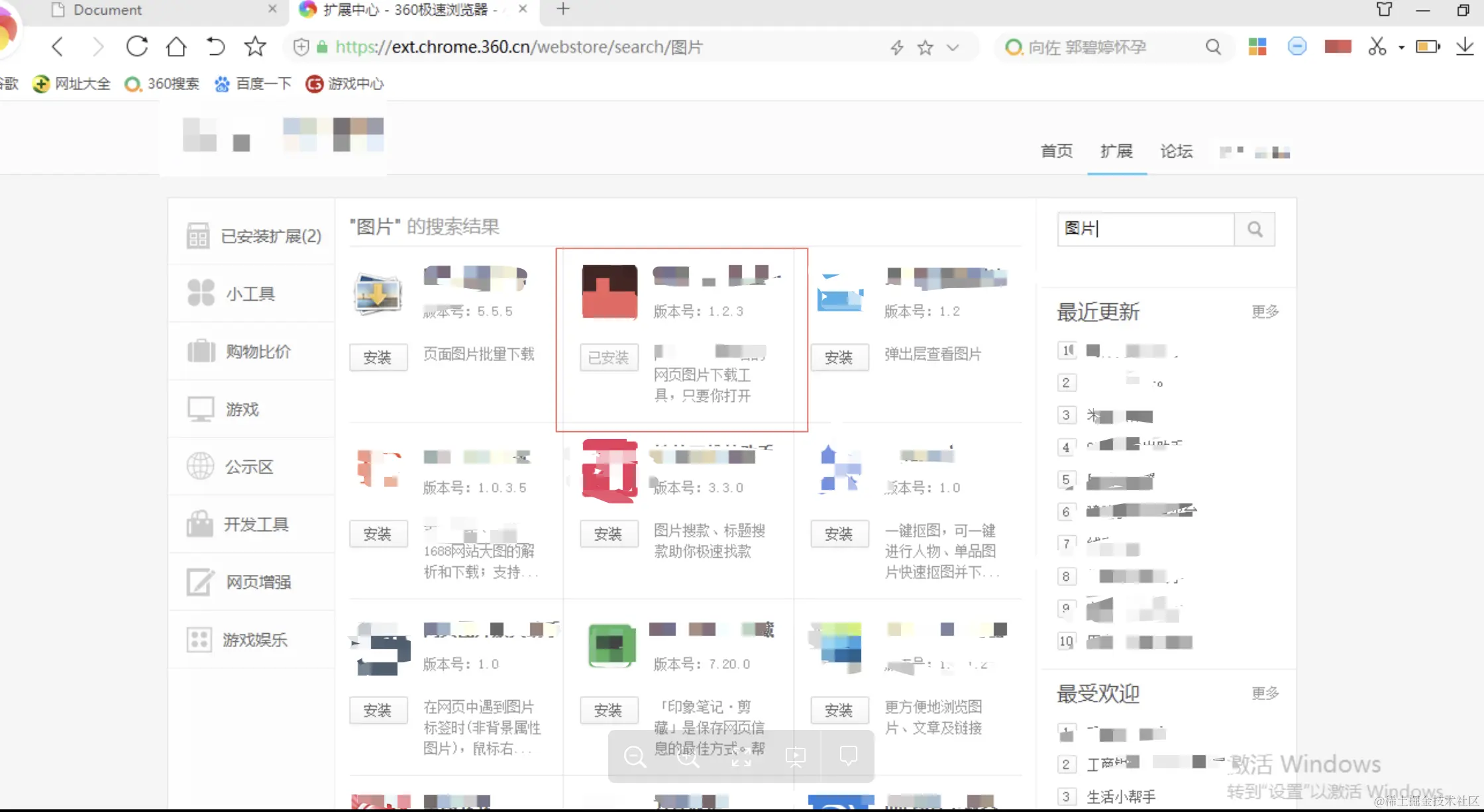
Task: Click the extension search magnifier button
Action: (x=1254, y=229)
